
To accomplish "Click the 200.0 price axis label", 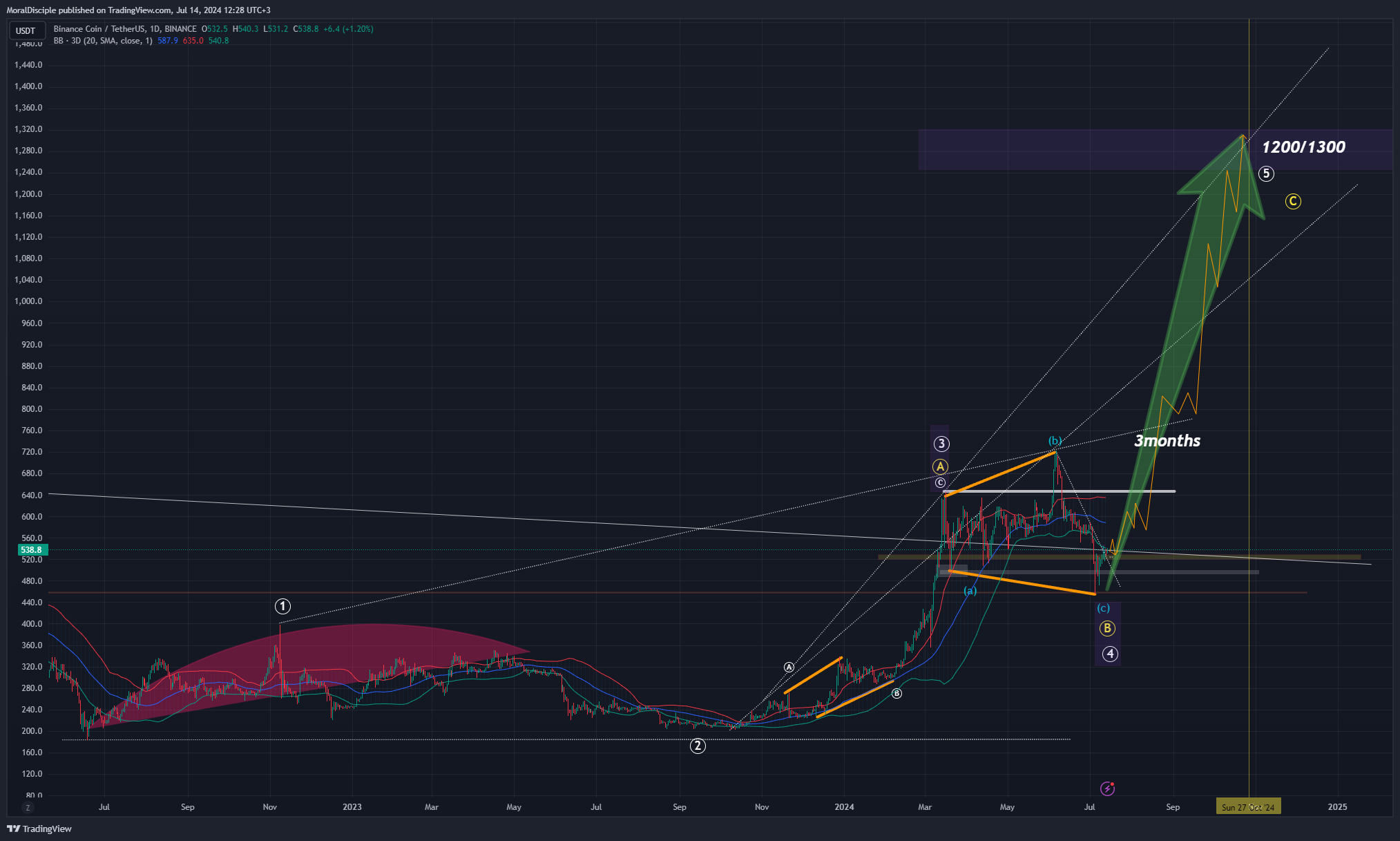I will click(x=32, y=731).
